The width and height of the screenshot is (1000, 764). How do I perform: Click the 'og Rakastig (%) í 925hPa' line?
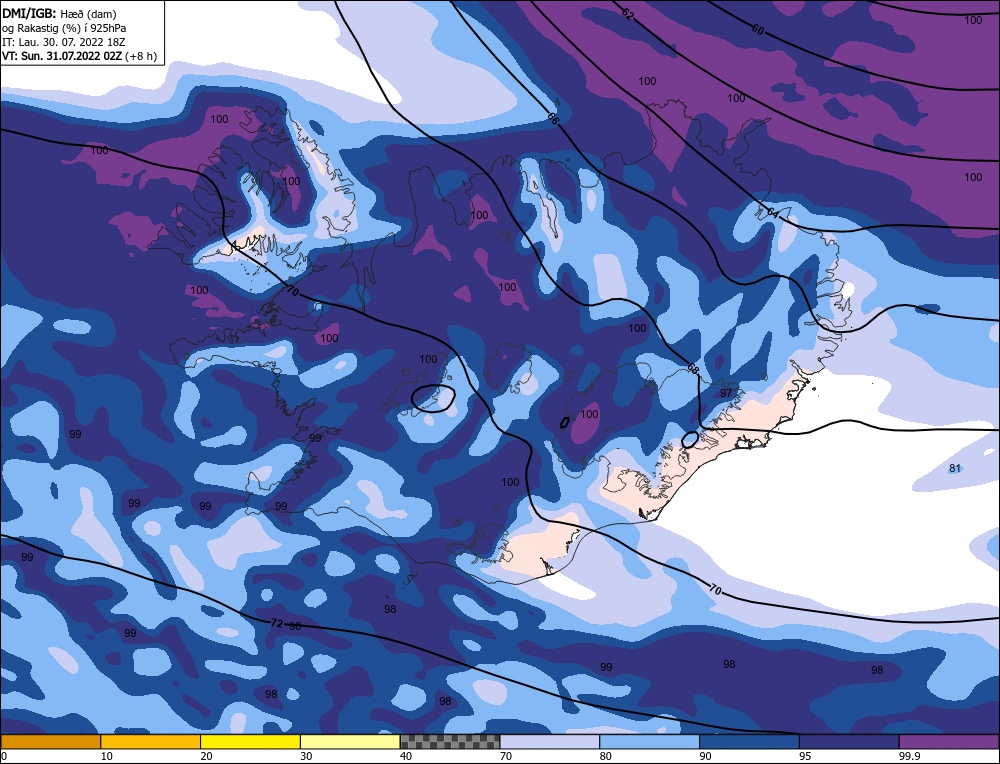pyautogui.click(x=64, y=28)
